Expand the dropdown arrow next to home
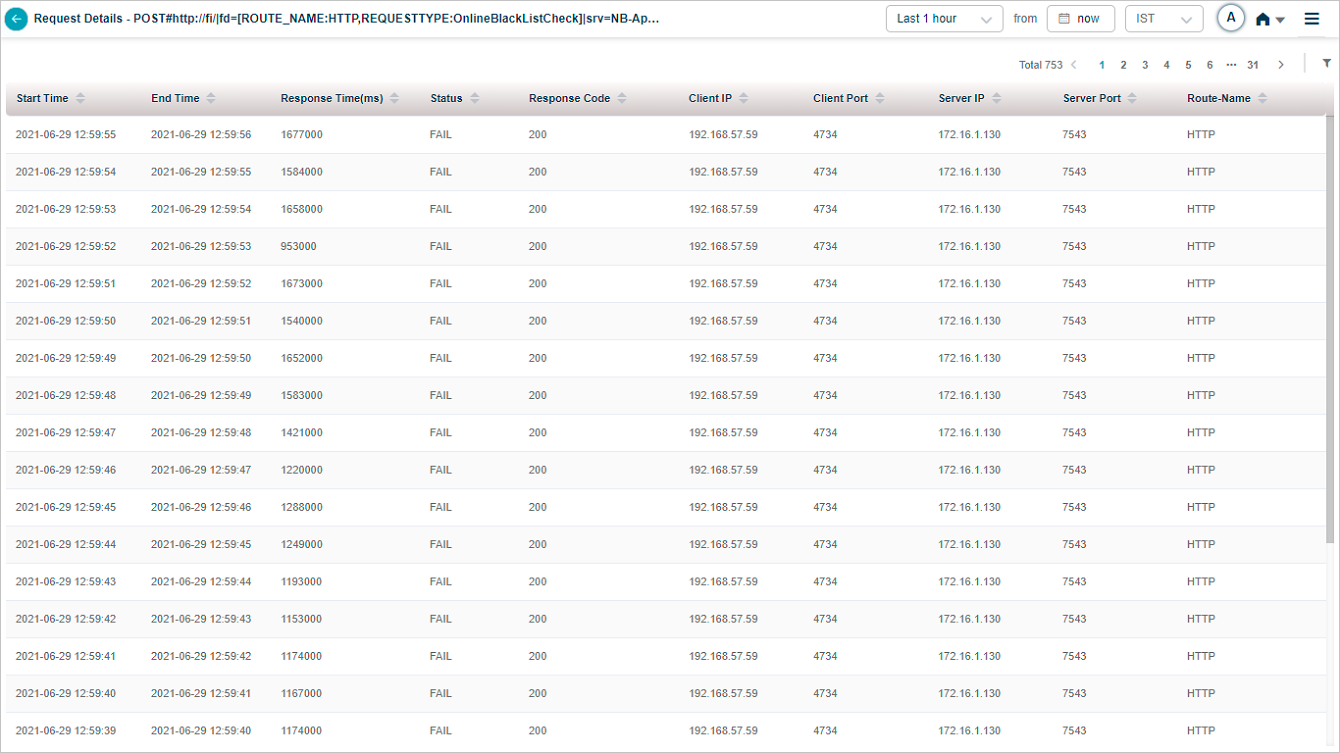The image size is (1340, 753). [1280, 20]
